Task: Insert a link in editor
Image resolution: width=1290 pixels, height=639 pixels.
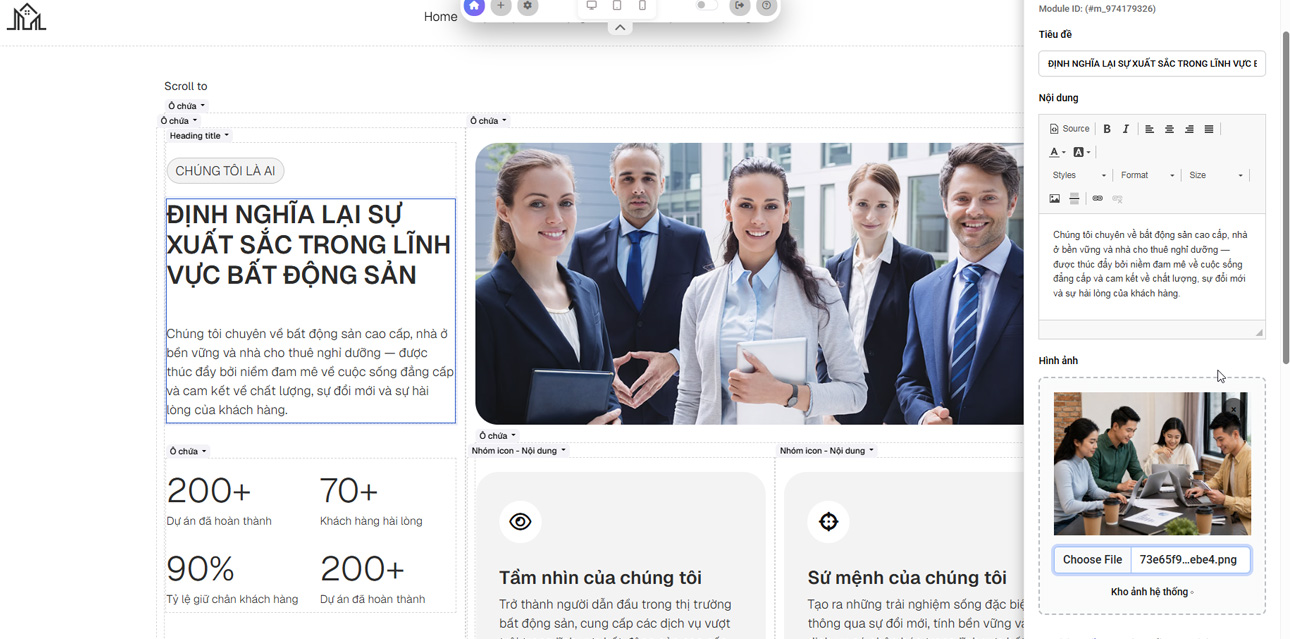Action: point(1098,199)
